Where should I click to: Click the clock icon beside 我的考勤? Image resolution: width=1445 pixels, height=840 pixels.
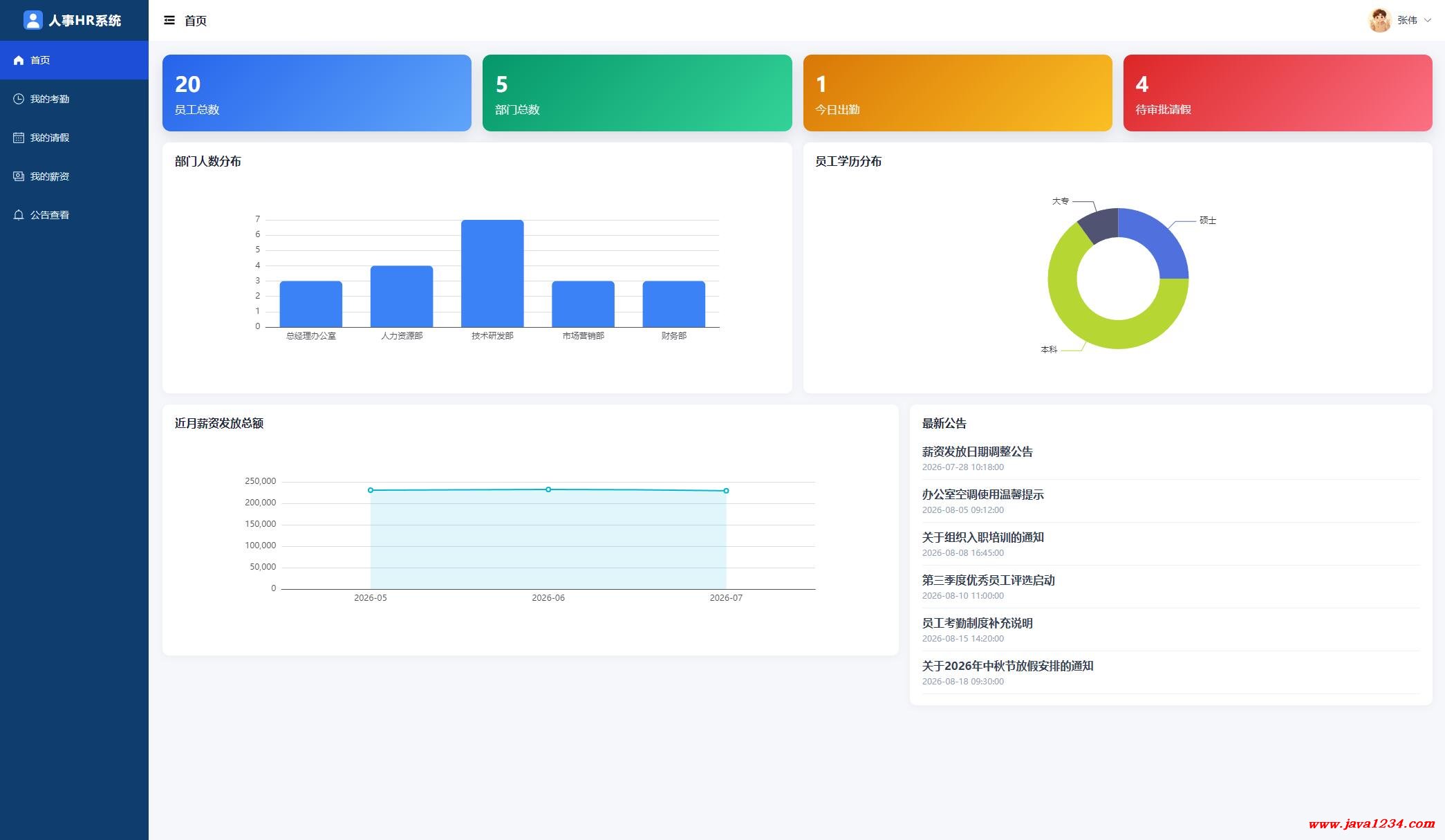pos(19,99)
